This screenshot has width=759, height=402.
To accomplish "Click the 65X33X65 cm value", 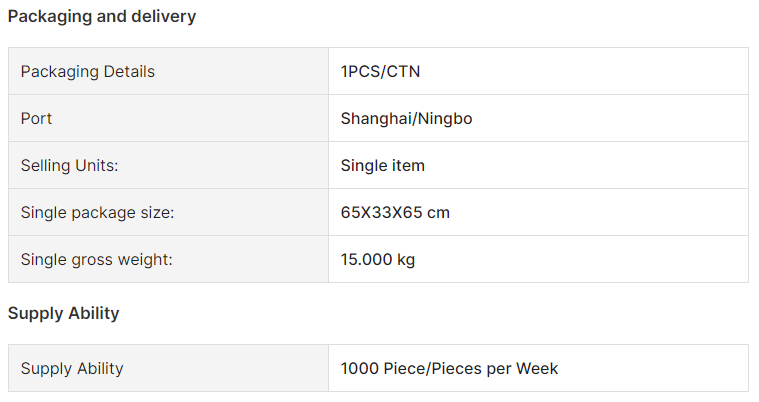I will 395,213.
